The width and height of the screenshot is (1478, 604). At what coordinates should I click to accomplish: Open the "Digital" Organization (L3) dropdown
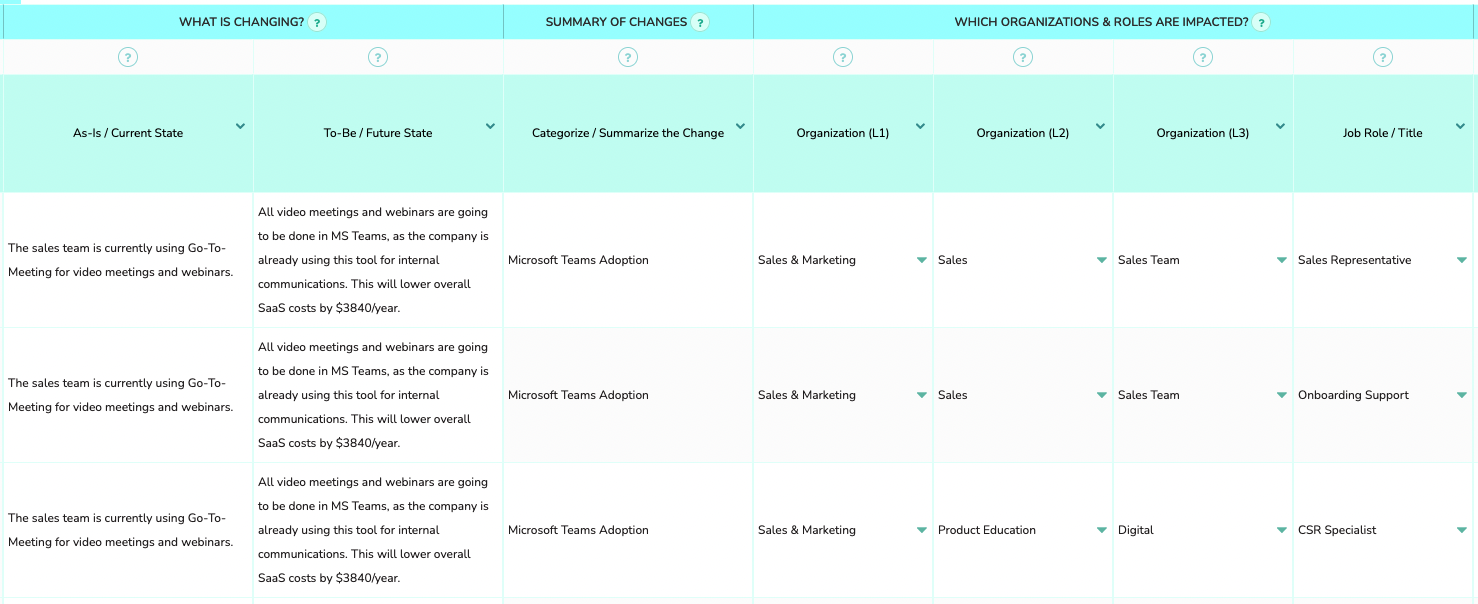pyautogui.click(x=1281, y=530)
